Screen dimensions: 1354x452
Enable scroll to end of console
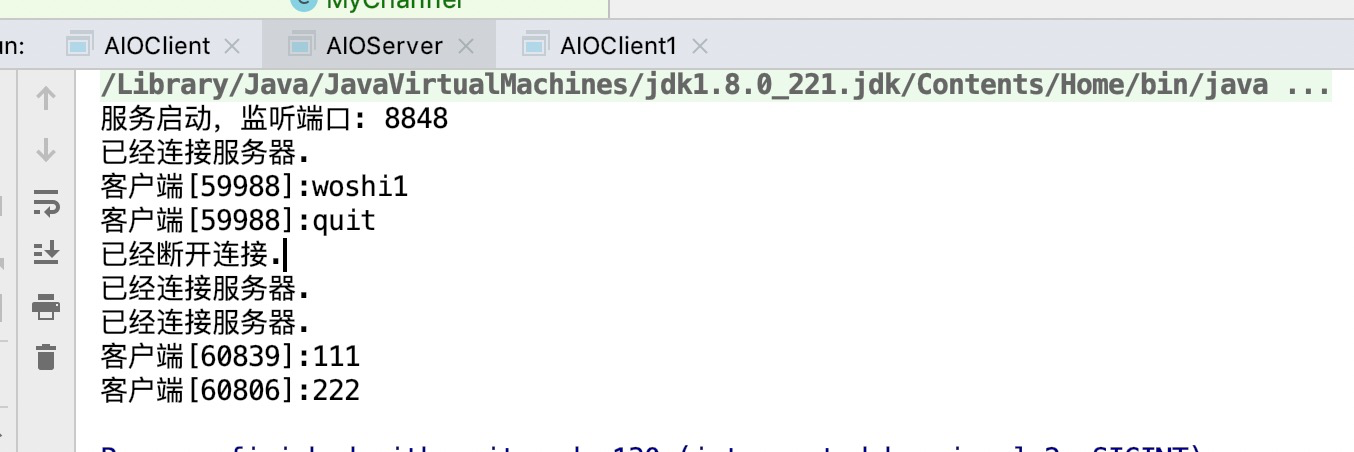46,253
